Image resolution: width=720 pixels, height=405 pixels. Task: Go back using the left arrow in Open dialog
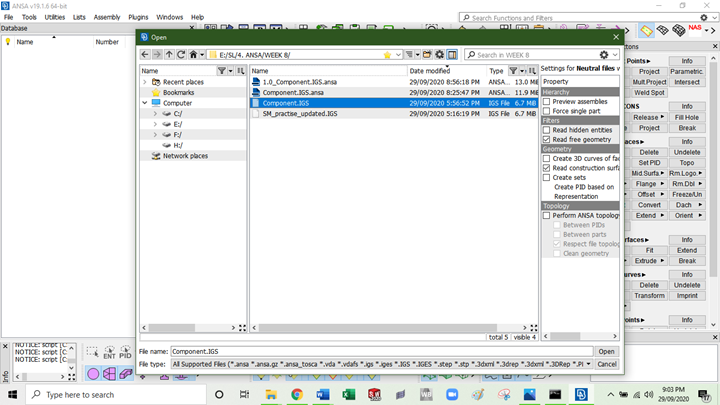(145, 55)
